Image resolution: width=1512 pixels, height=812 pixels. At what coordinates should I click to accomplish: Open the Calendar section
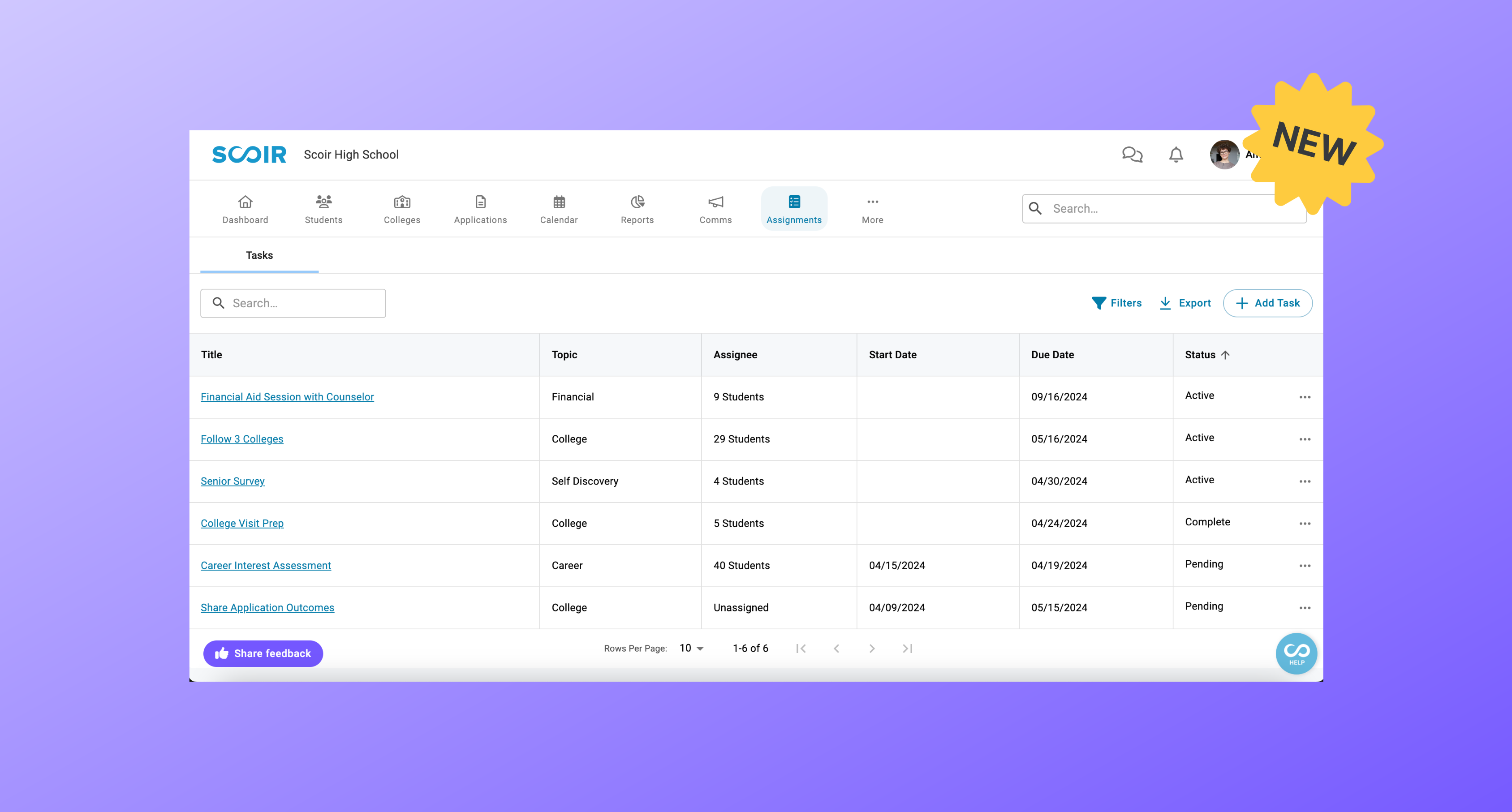pos(558,208)
